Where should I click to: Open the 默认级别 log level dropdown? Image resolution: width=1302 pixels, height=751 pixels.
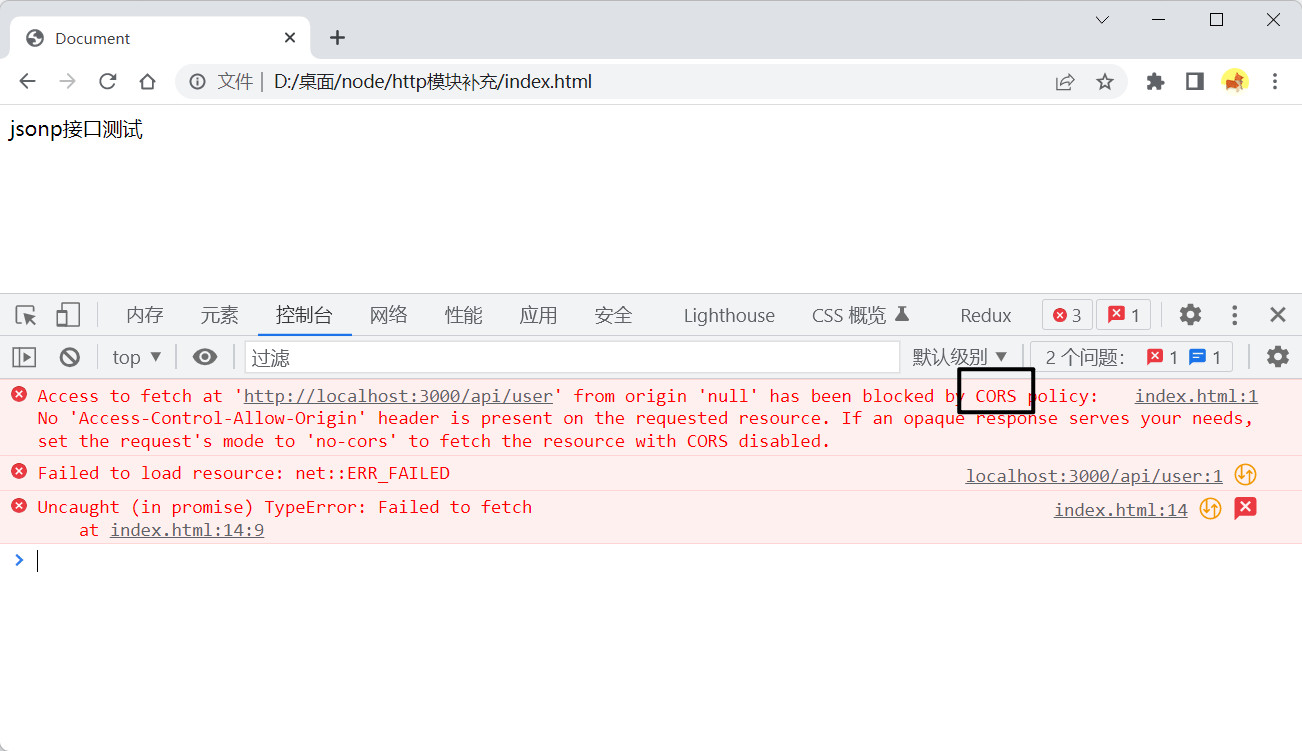point(960,357)
